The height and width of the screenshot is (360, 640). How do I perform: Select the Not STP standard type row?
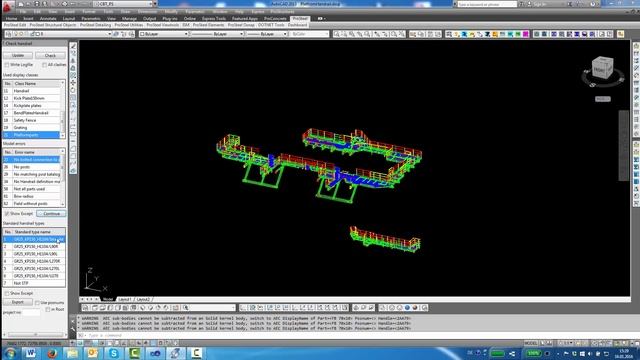[x=34, y=283]
